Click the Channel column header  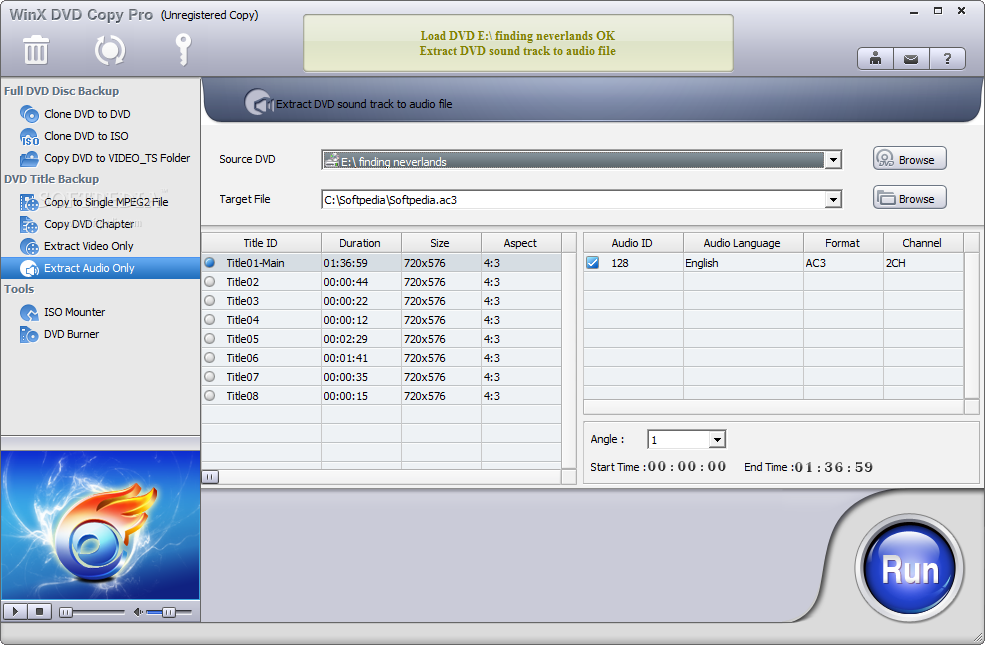click(923, 243)
